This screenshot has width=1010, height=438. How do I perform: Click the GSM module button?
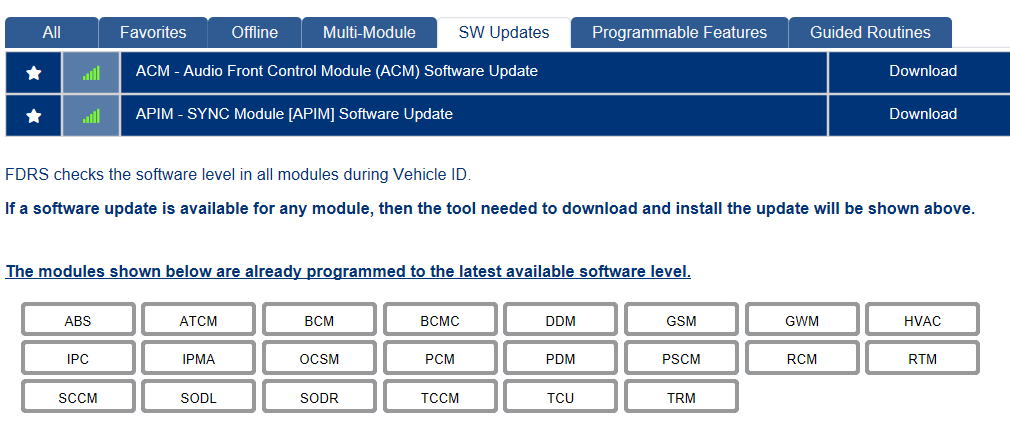tap(681, 320)
